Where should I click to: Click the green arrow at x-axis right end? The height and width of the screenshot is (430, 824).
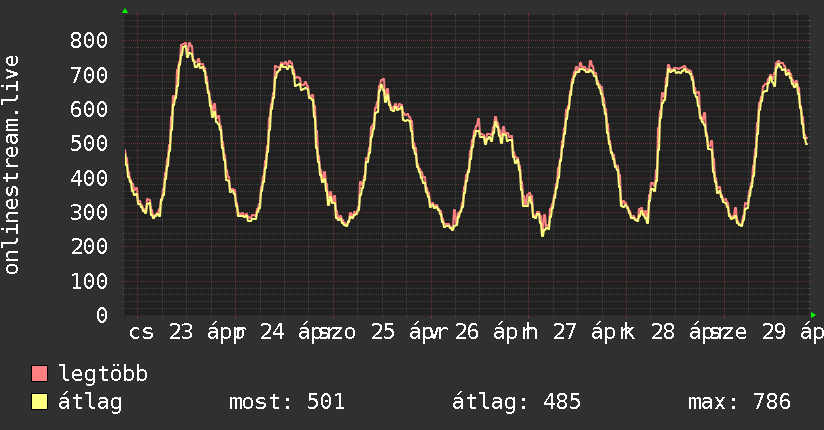[x=813, y=315]
